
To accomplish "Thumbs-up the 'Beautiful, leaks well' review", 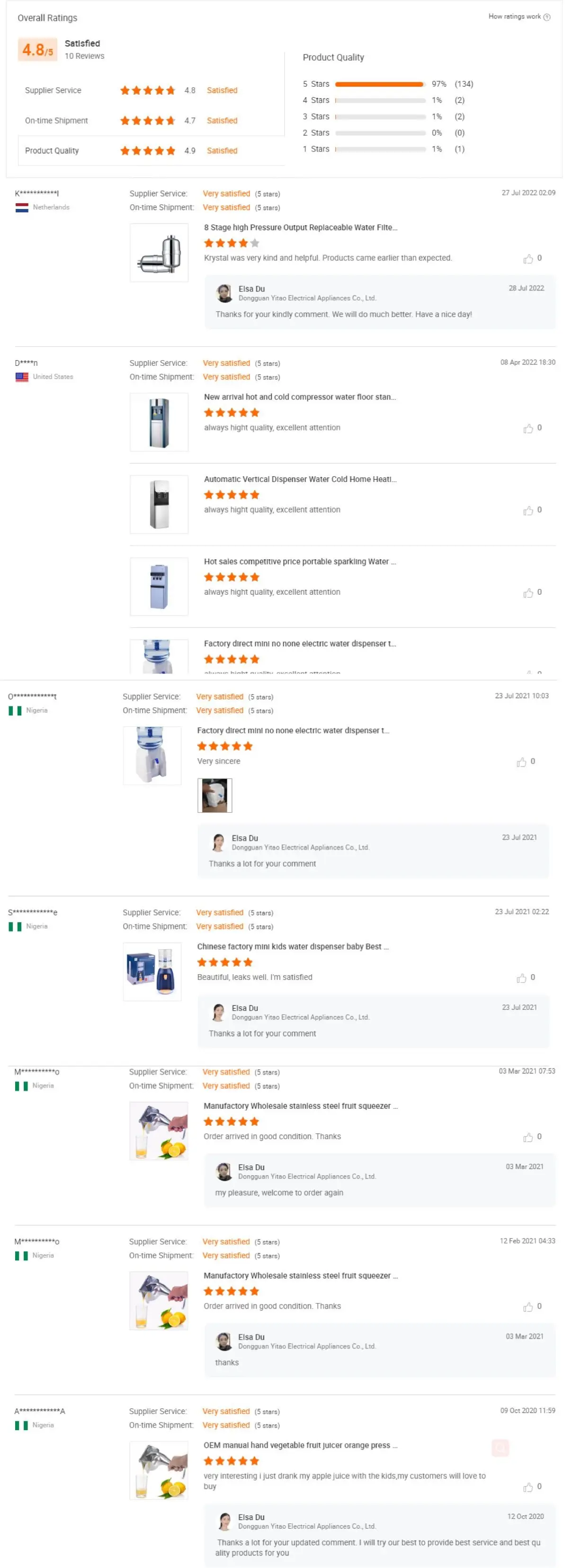I will [521, 978].
